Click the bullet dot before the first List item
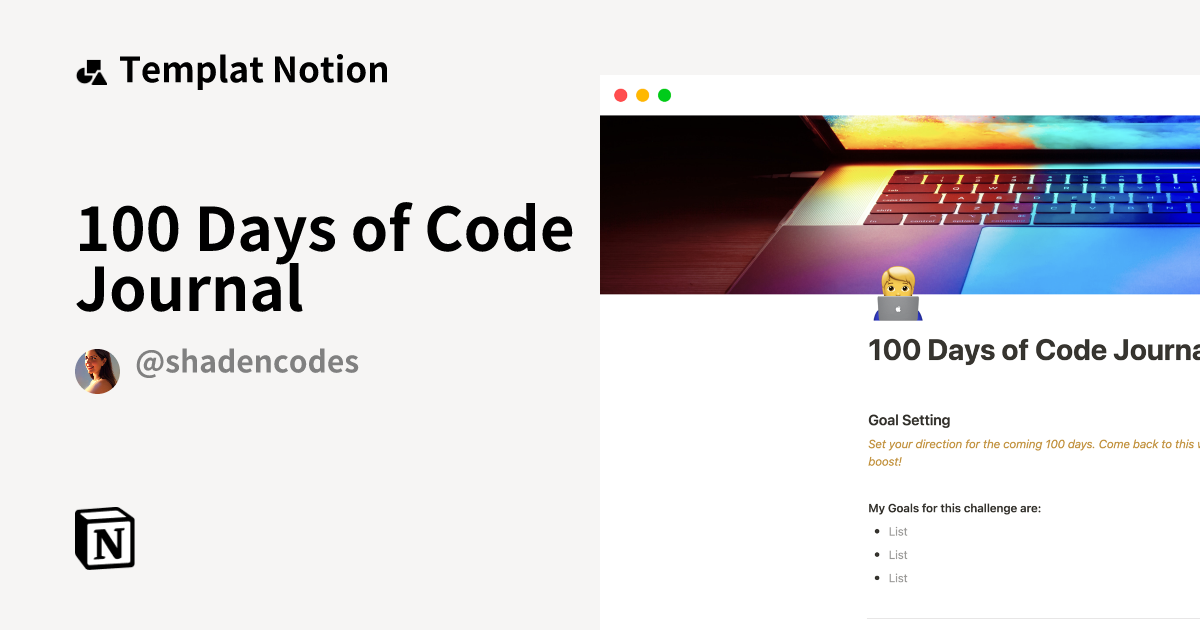This screenshot has width=1200, height=630. (x=877, y=532)
